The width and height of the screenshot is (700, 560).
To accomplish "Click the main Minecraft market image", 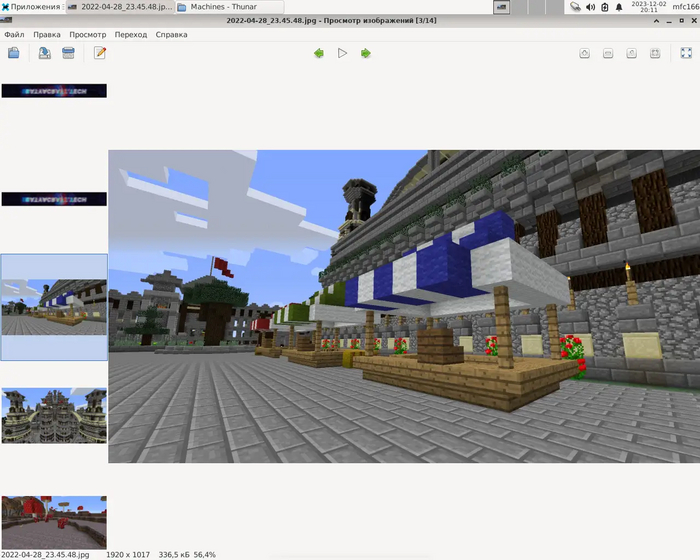I will 404,306.
